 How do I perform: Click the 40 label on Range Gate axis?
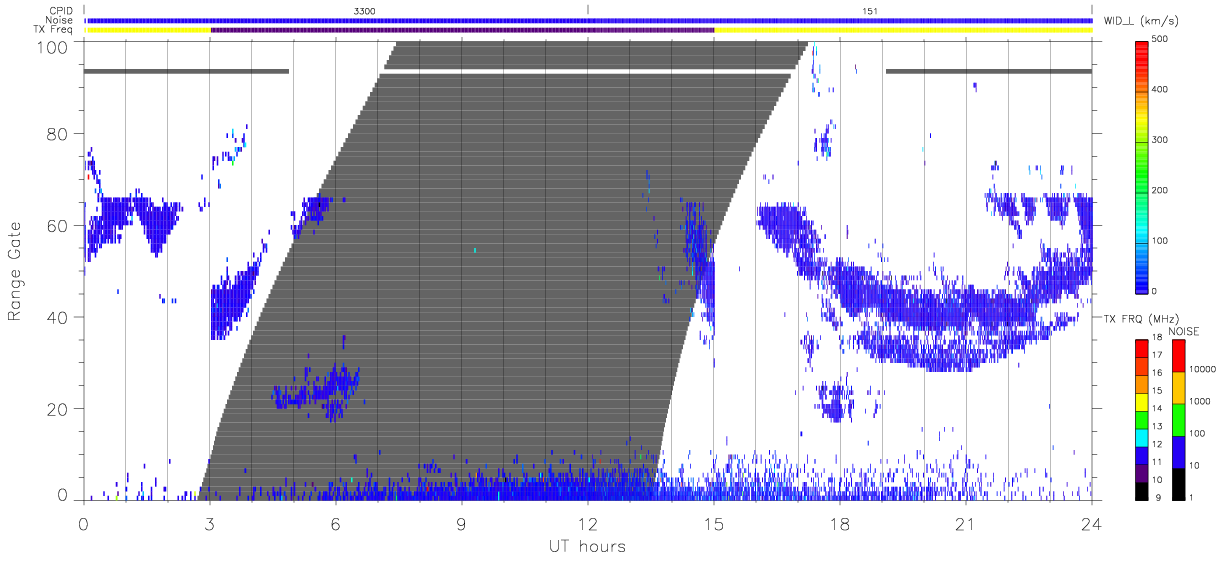tap(57, 317)
